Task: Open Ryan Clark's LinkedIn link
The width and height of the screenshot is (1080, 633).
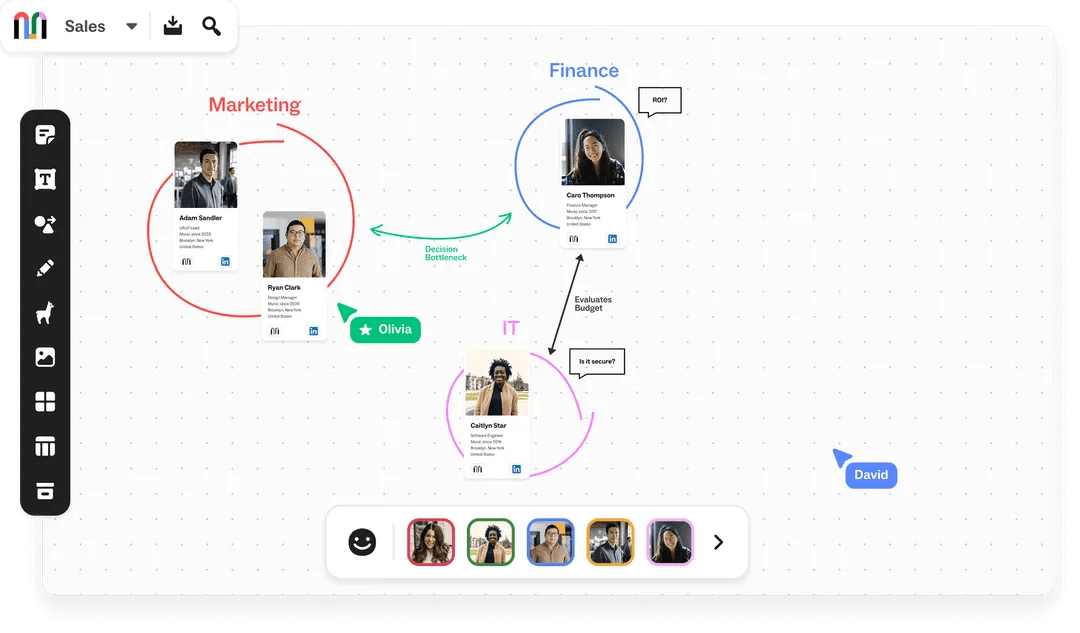Action: point(313,331)
